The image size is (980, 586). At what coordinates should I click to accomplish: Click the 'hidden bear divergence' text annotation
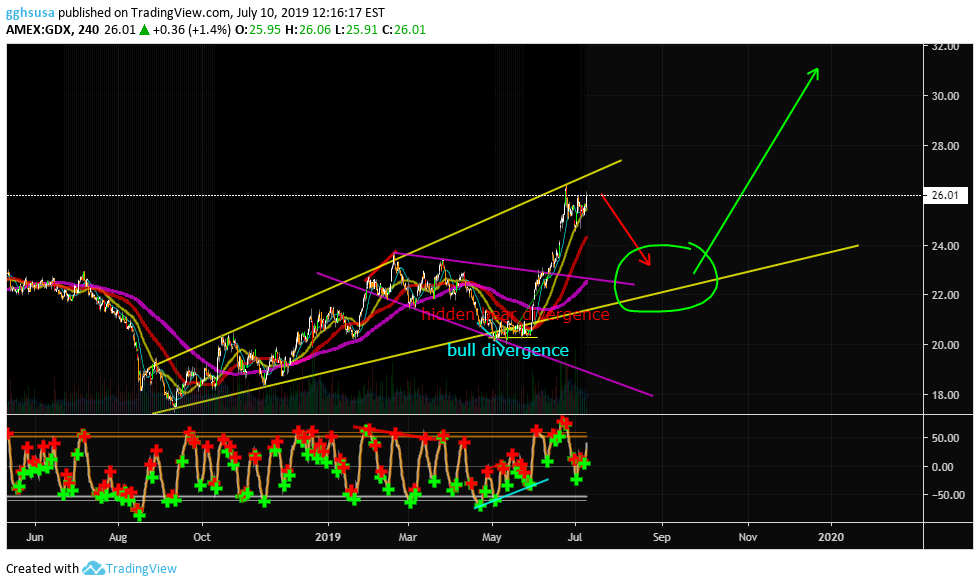click(515, 314)
